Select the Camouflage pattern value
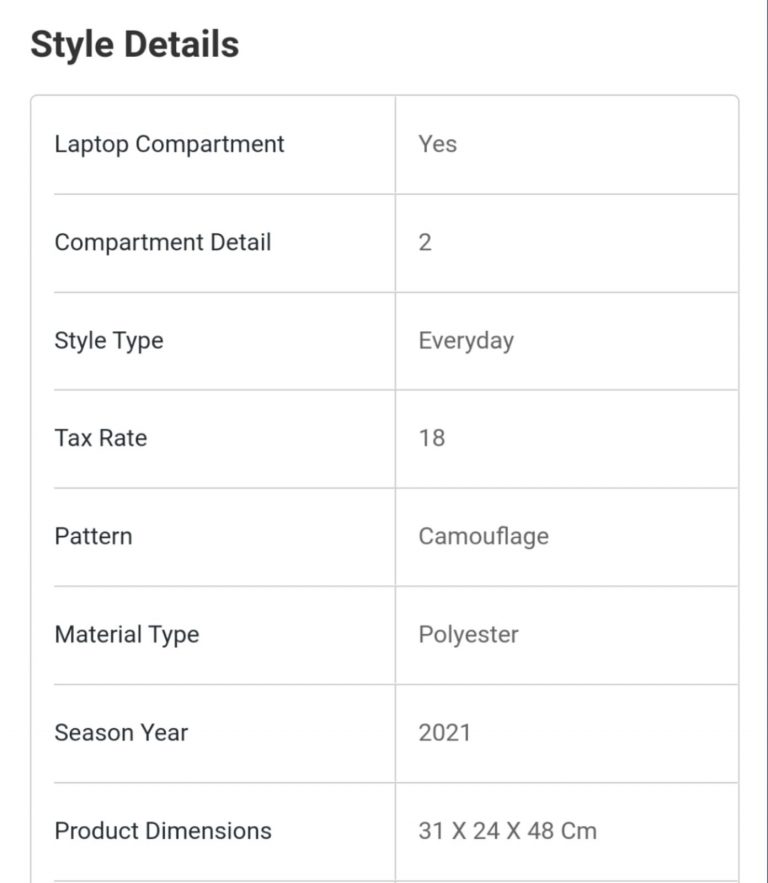Screen dimensions: 768x883 pyautogui.click(x=483, y=536)
